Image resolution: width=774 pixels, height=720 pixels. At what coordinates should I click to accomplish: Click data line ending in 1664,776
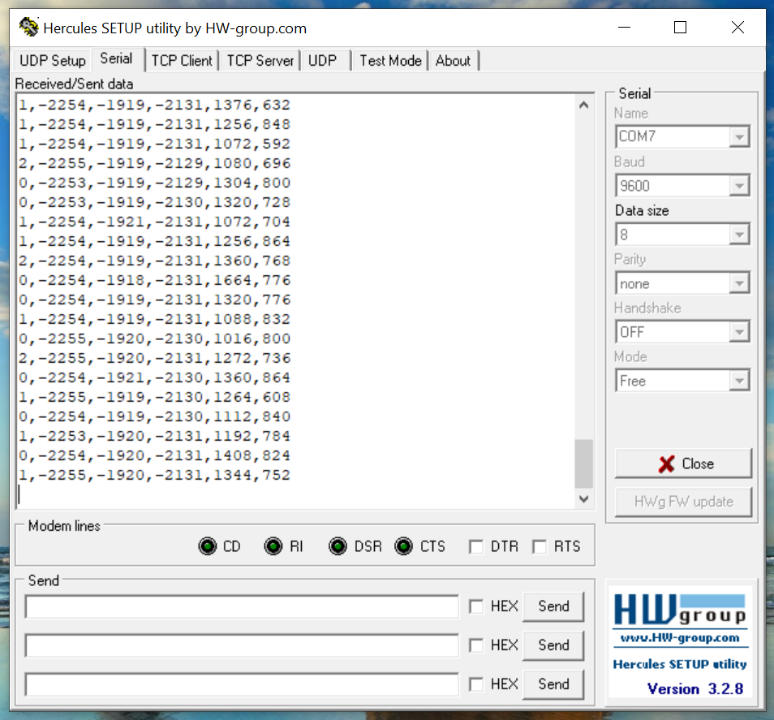155,280
